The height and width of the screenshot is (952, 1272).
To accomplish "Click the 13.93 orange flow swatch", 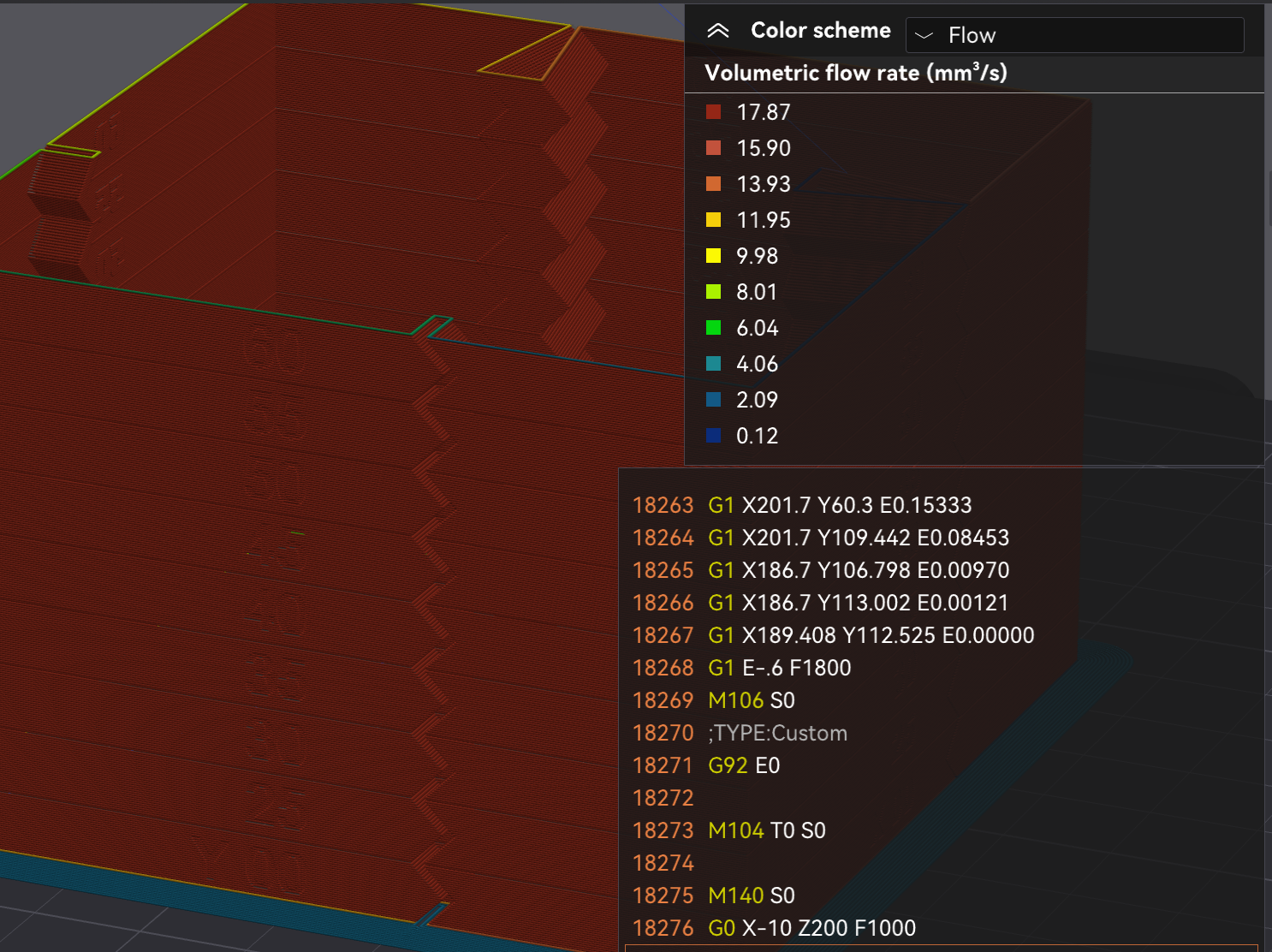I will 713,184.
